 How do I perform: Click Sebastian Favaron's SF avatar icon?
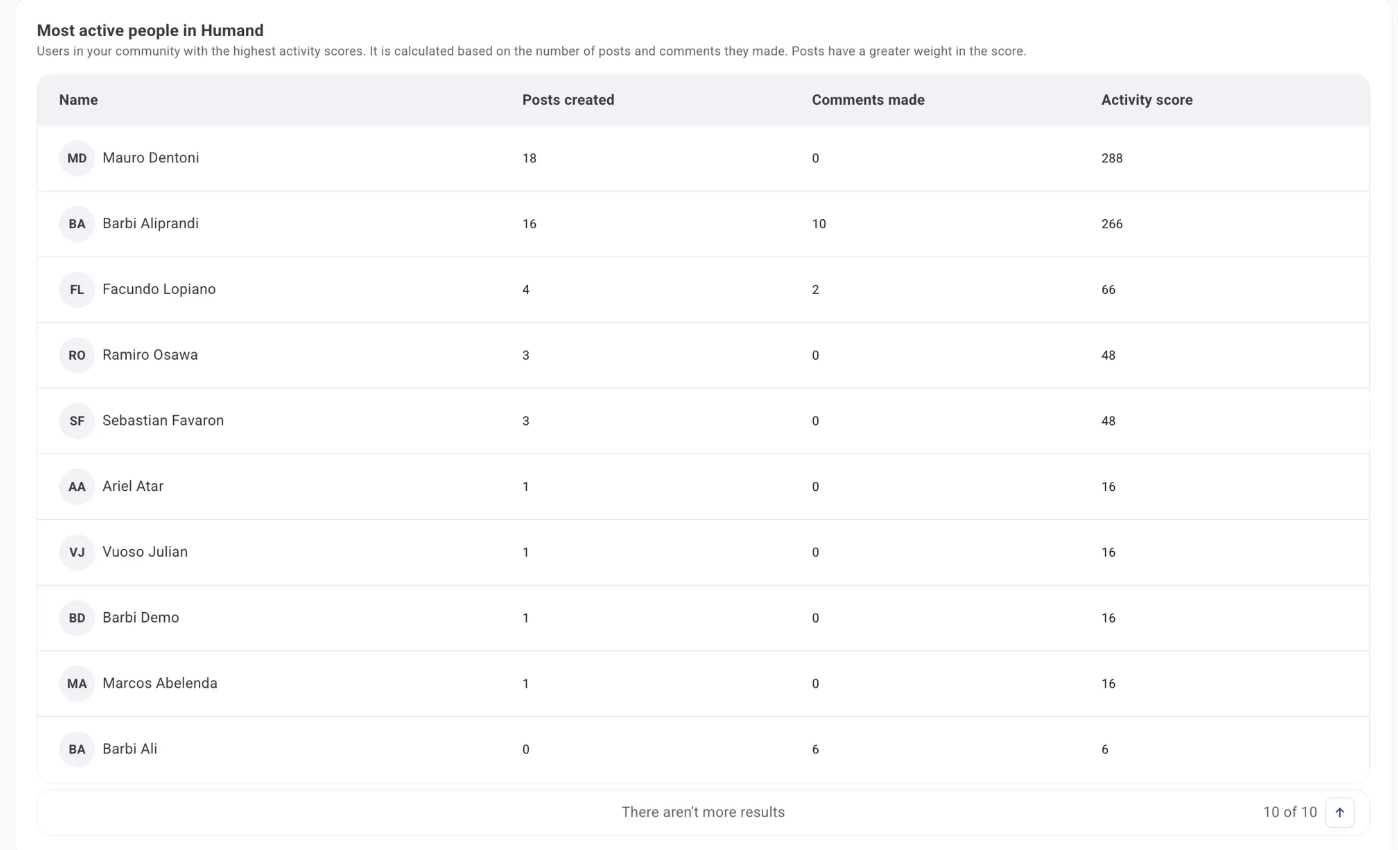pyautogui.click(x=77, y=421)
